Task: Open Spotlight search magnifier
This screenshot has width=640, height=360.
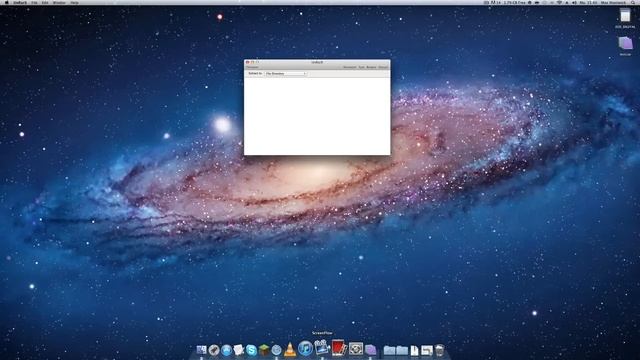Action: point(633,2)
